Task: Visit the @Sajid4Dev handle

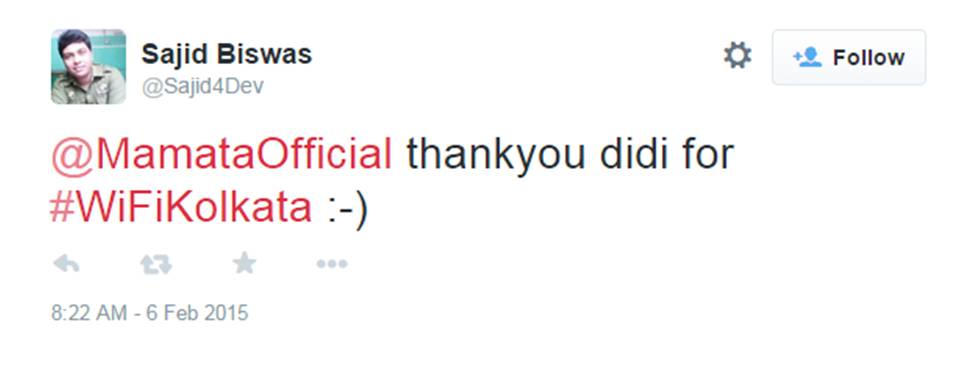Action: click(202, 87)
